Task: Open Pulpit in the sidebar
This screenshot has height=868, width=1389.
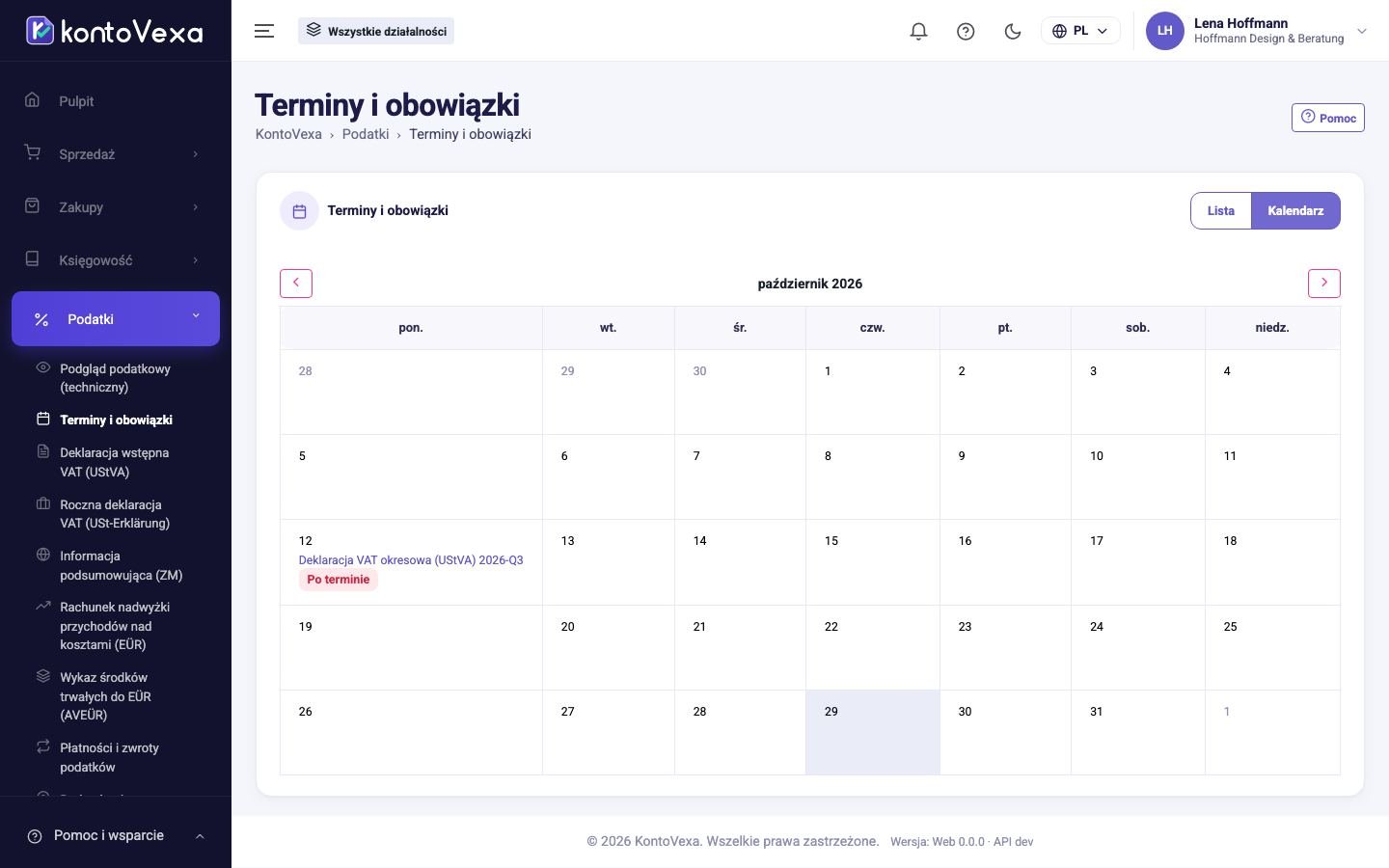Action: 116,100
